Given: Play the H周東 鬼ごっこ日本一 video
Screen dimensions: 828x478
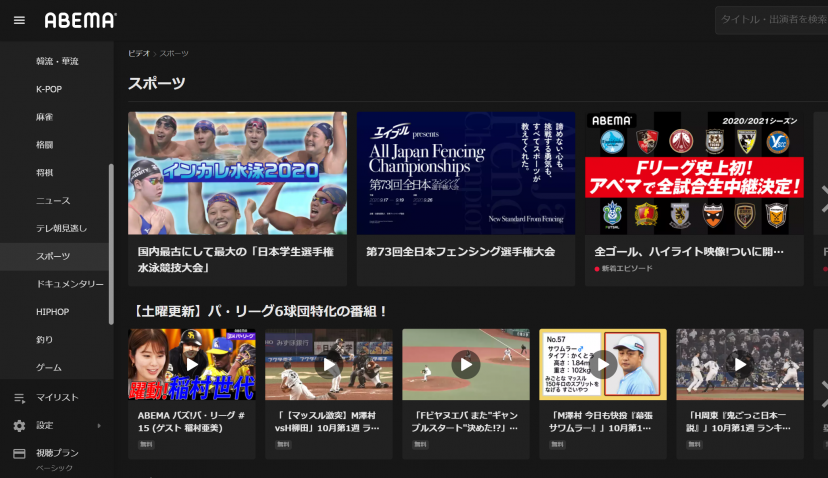Looking at the screenshot, I should 740,364.
